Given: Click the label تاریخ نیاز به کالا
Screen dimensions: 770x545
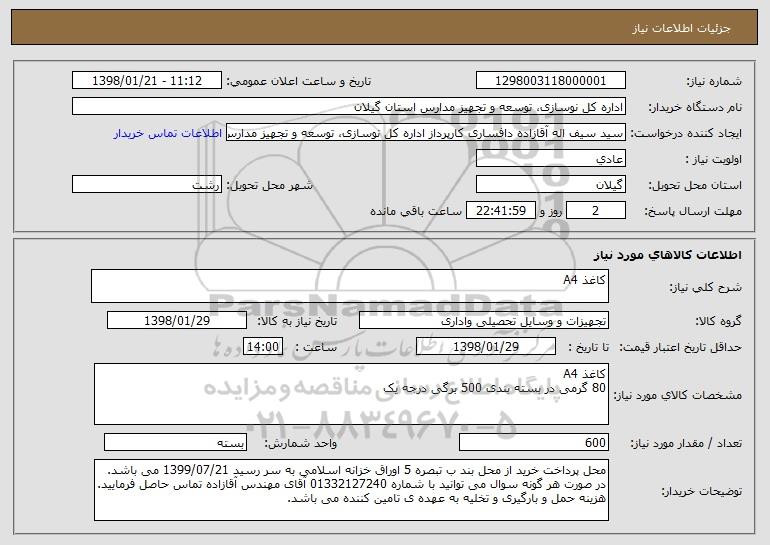Looking at the screenshot, I should point(297,322).
